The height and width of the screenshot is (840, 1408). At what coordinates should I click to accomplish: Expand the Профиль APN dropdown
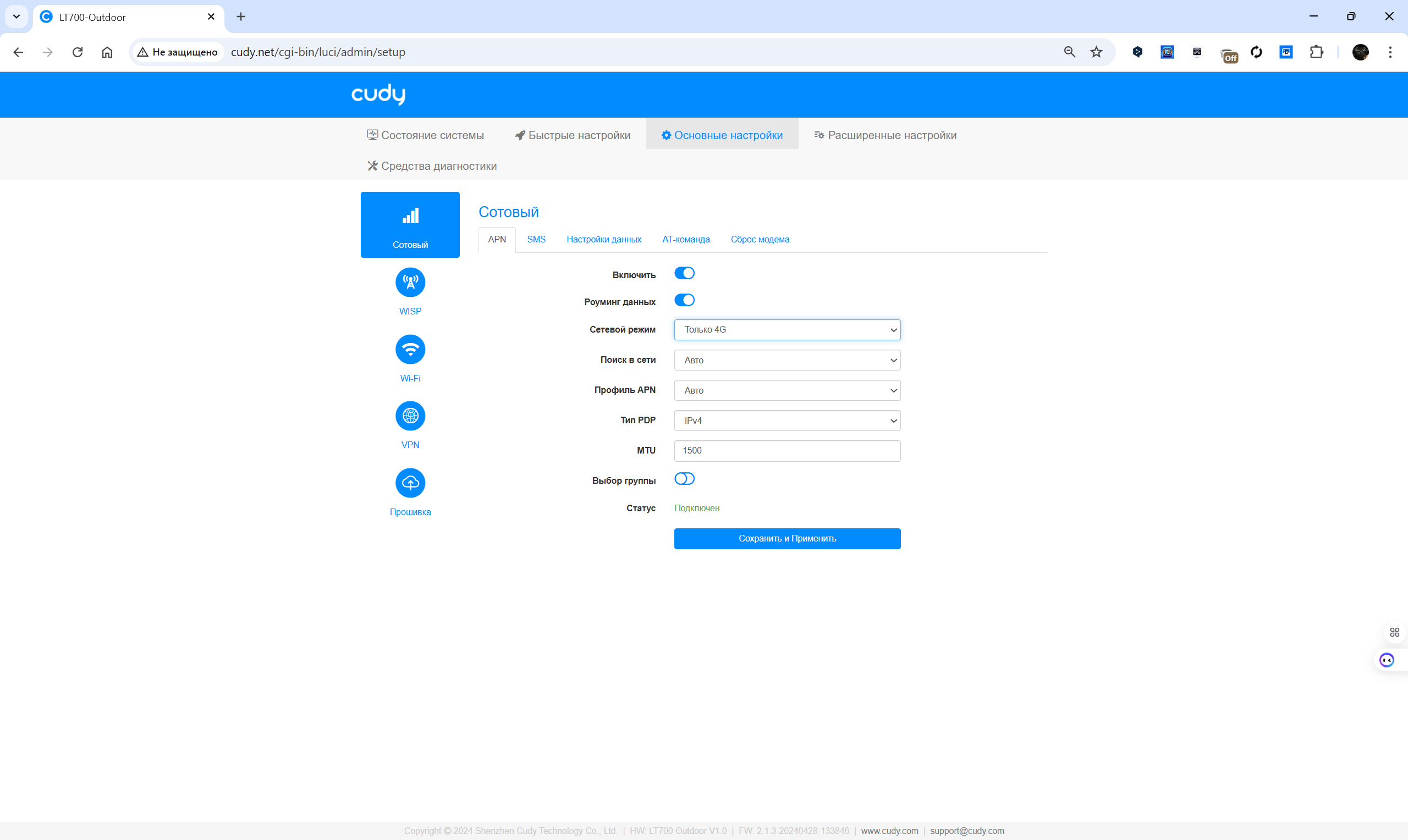click(787, 390)
